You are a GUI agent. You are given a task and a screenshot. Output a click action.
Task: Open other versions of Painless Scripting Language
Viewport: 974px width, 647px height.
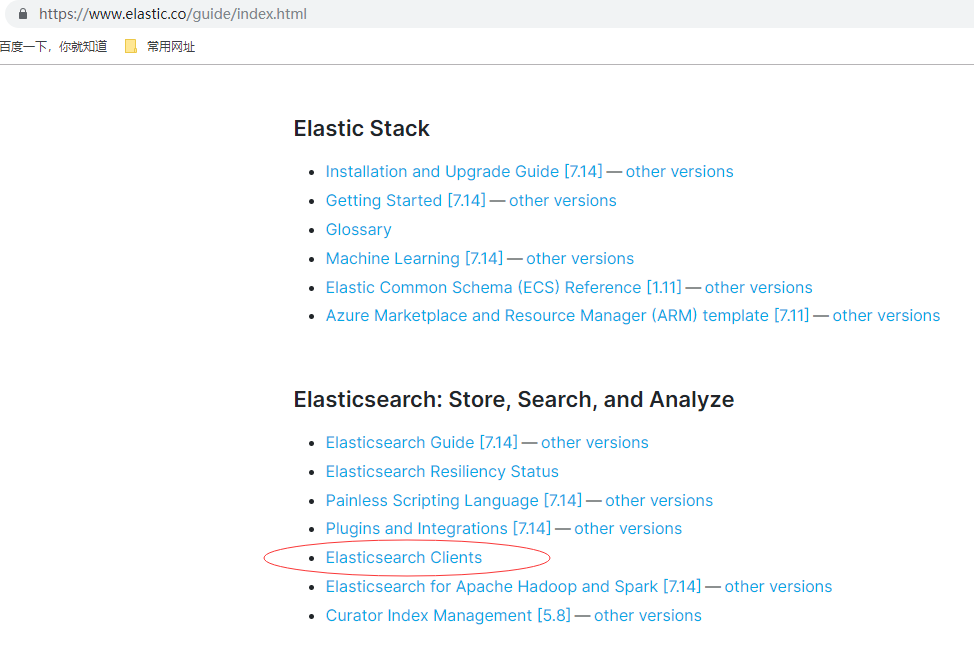click(659, 500)
